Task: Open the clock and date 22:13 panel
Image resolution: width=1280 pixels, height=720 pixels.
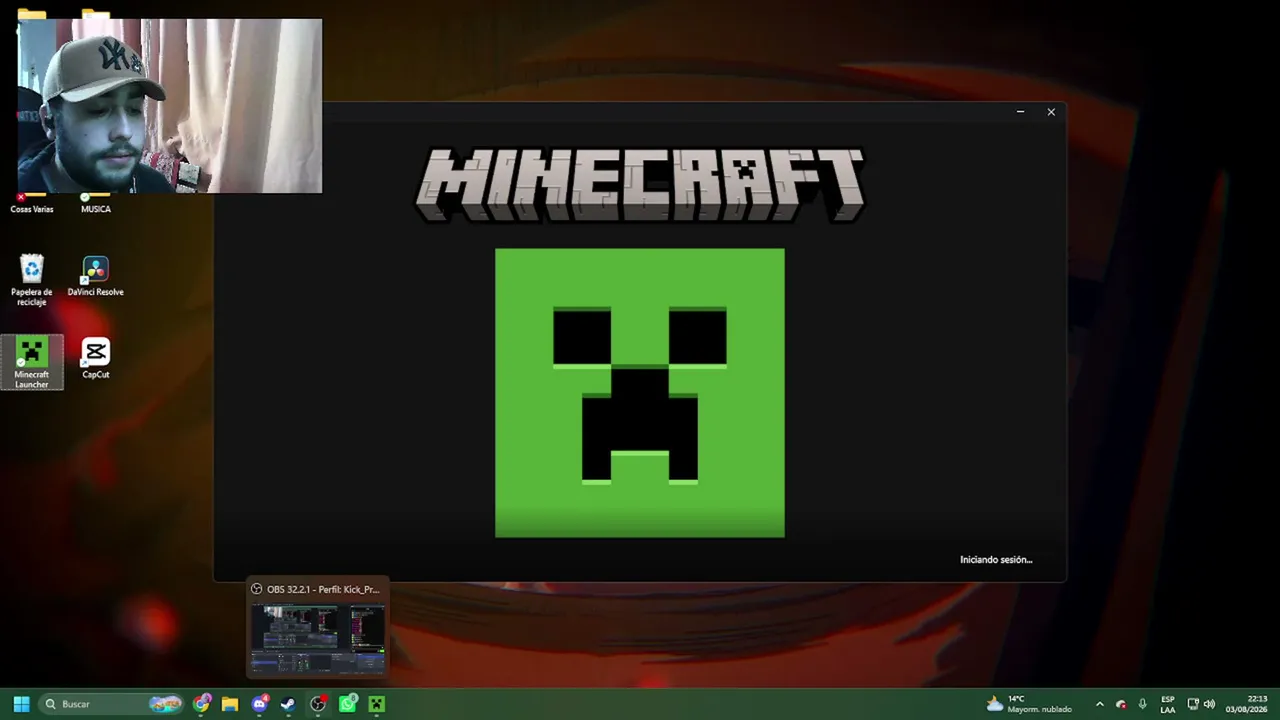Action: point(1246,704)
